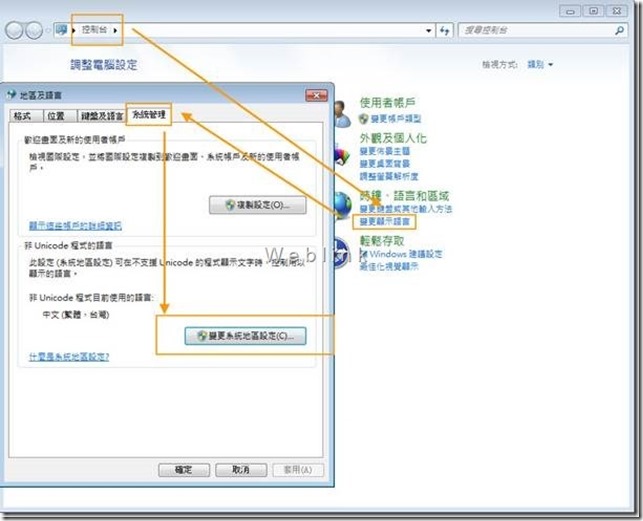
Task: Click the 取消 button
Action: (241, 470)
